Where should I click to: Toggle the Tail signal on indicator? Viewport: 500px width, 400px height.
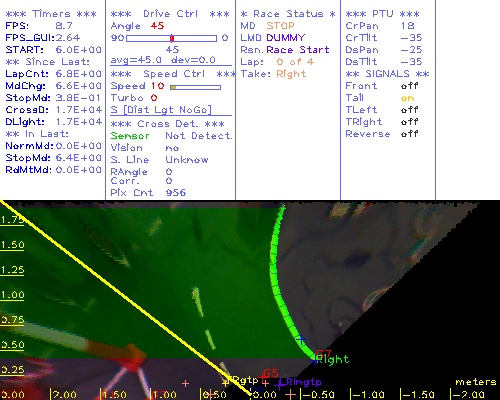pos(407,98)
